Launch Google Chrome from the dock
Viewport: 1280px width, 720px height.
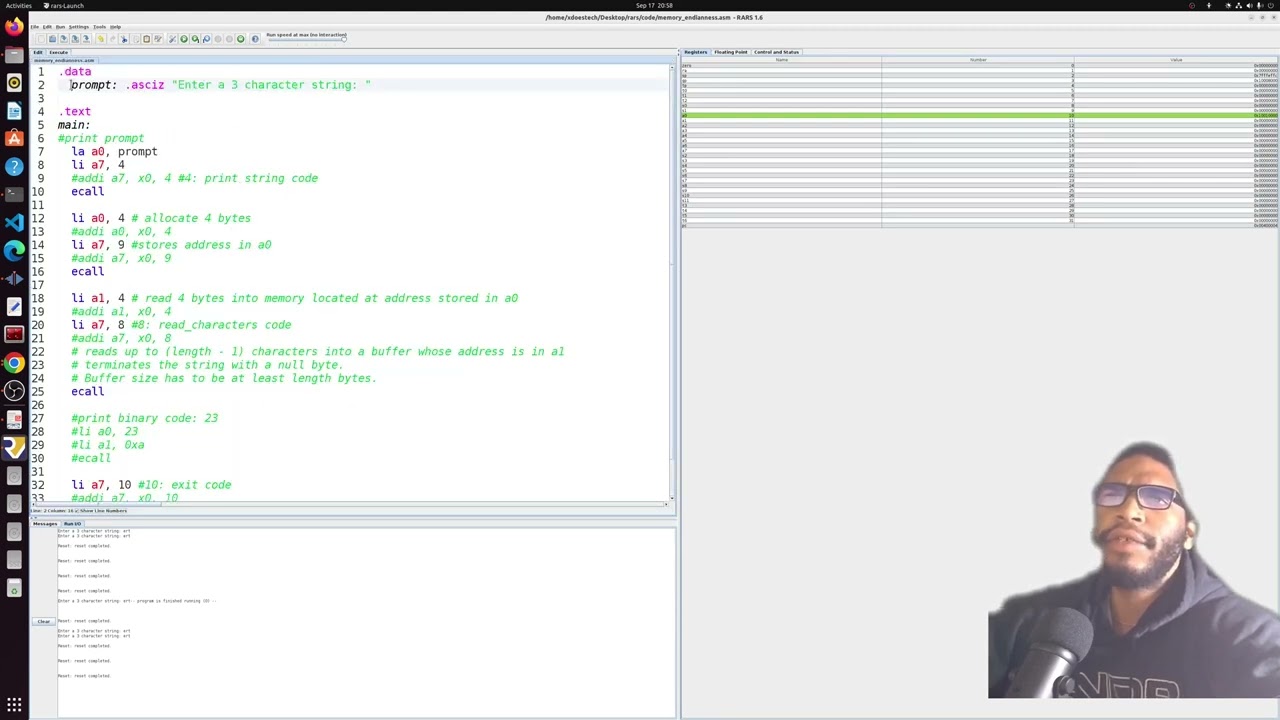click(x=14, y=363)
